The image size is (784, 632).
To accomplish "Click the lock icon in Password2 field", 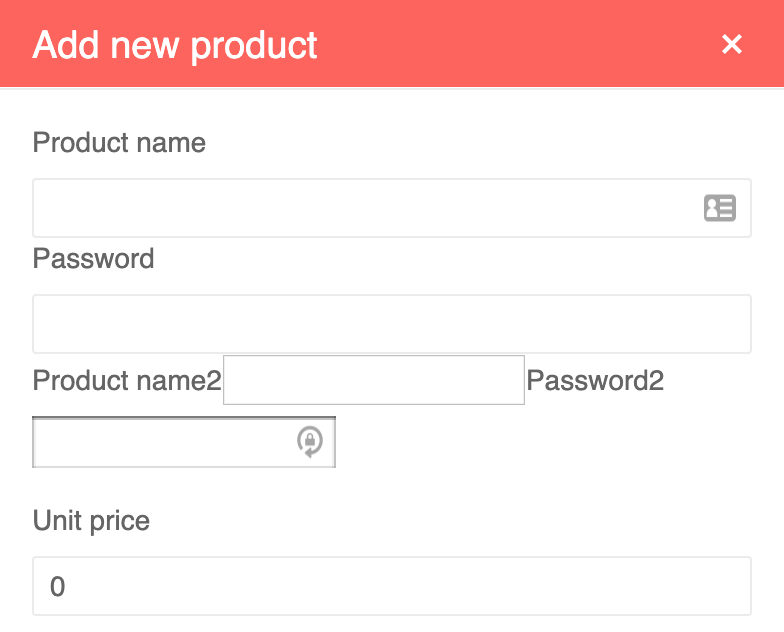I will coord(310,441).
